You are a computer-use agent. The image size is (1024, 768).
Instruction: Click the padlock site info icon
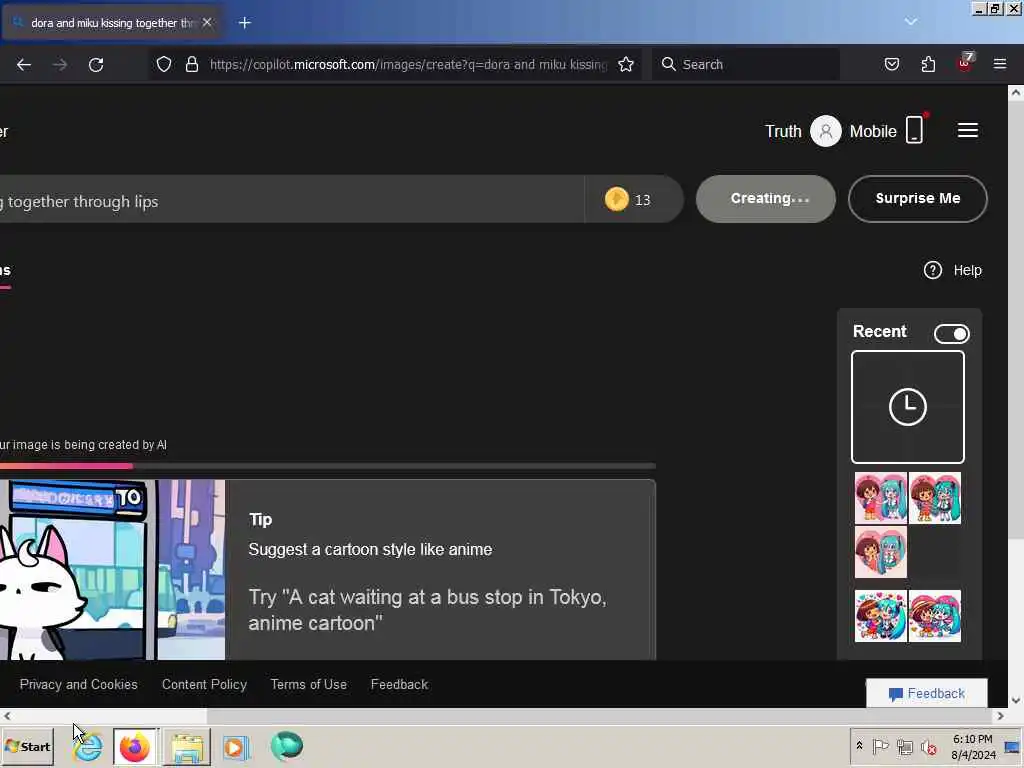coord(191,64)
